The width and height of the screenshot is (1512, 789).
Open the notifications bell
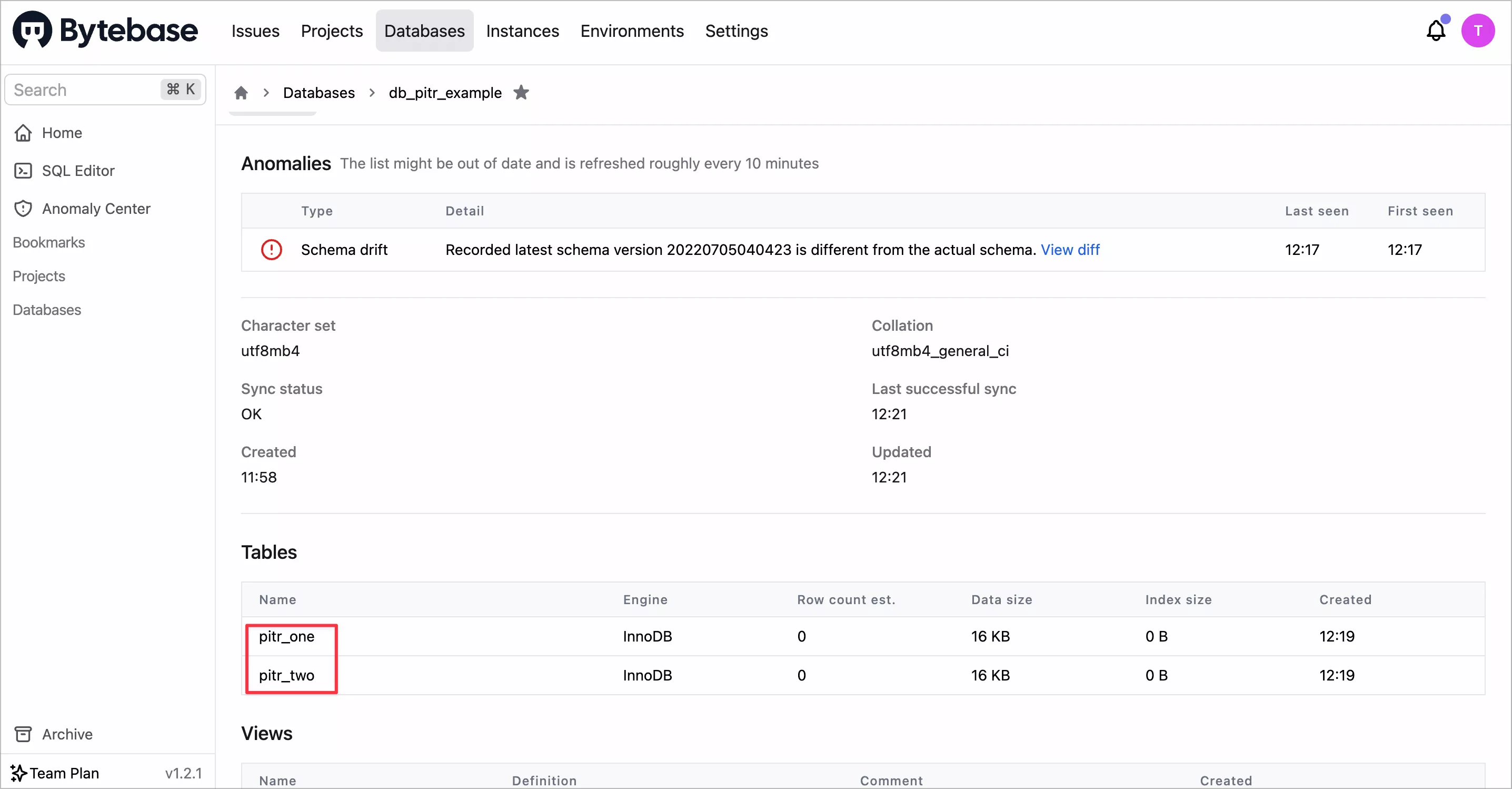click(1436, 31)
